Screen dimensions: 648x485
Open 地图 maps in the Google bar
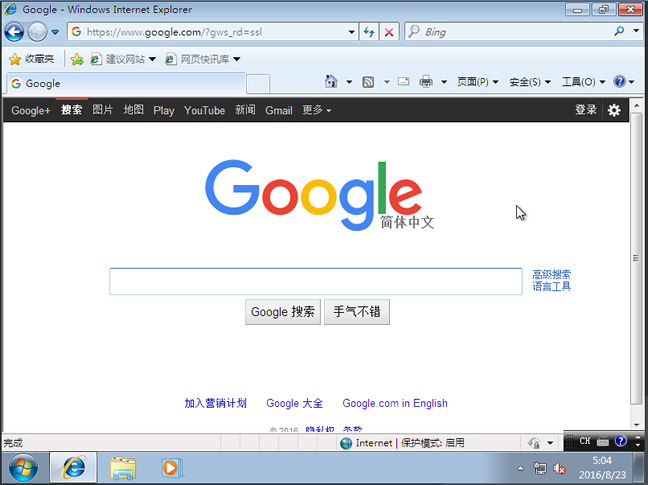pyautogui.click(x=133, y=110)
